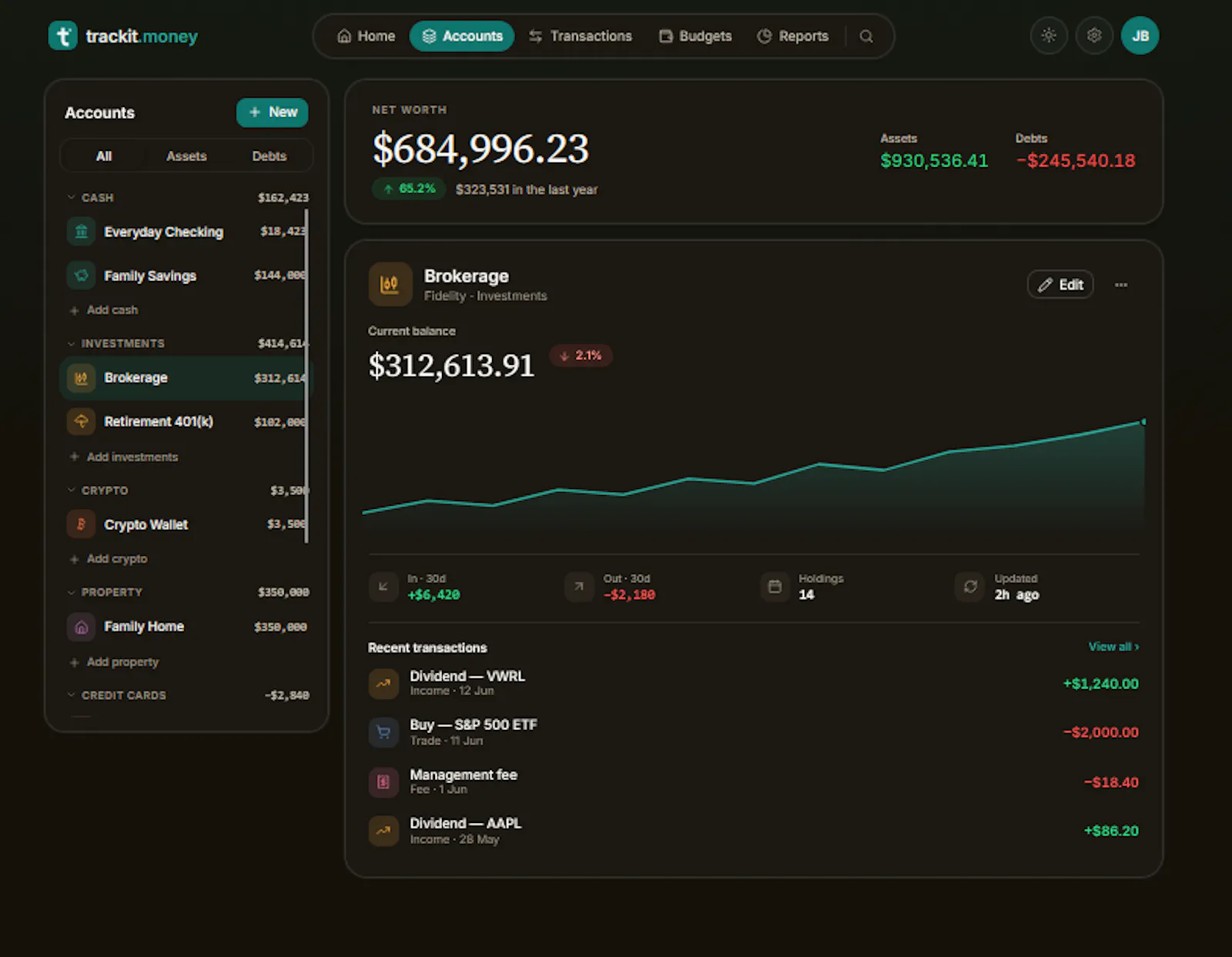Select the All accounts filter
This screenshot has width=1232, height=957.
coord(104,156)
